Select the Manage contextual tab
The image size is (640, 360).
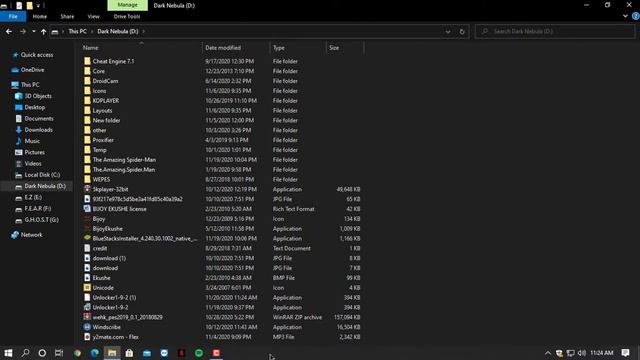pos(127,5)
